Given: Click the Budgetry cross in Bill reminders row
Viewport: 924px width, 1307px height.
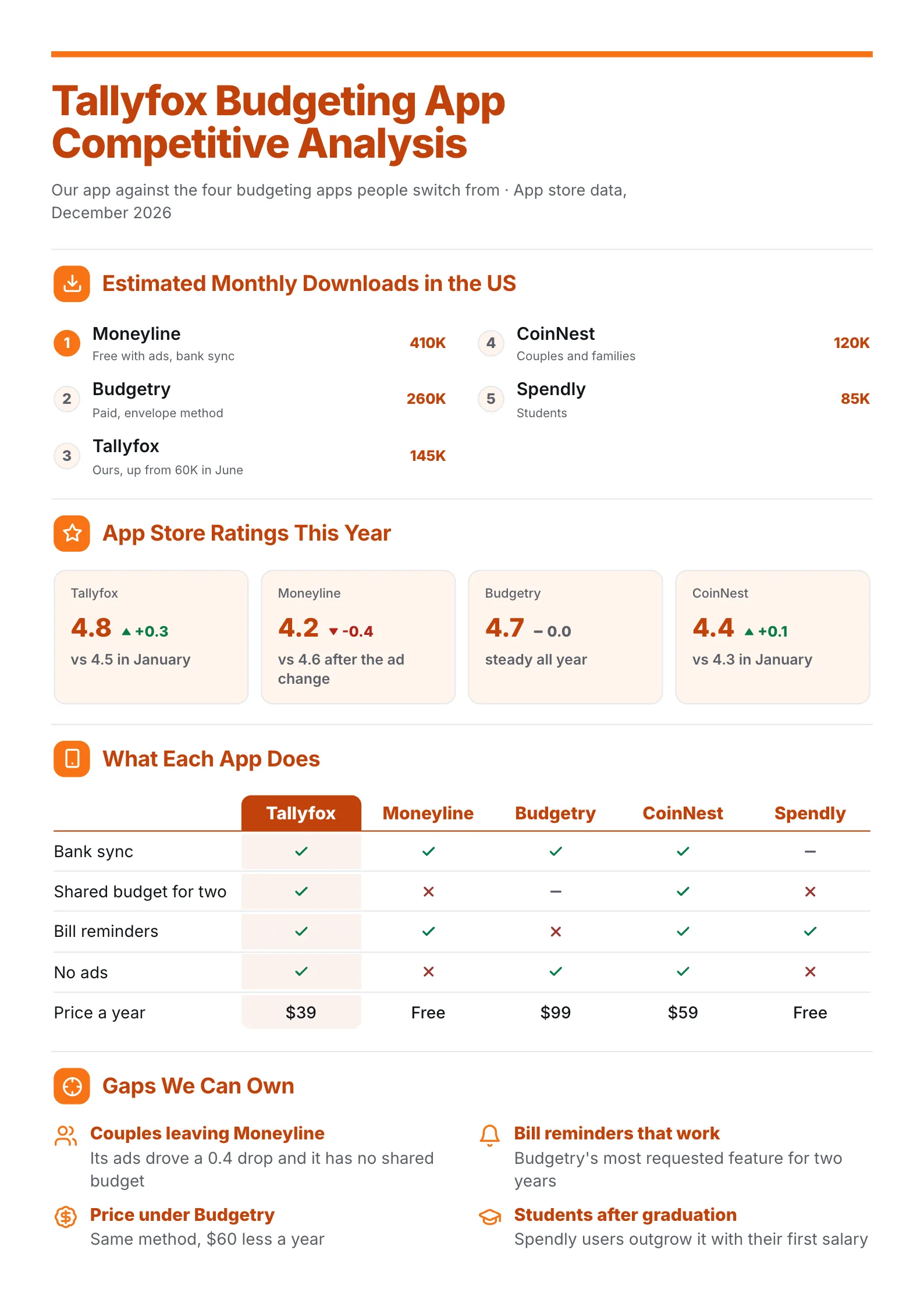Looking at the screenshot, I should click(x=556, y=932).
